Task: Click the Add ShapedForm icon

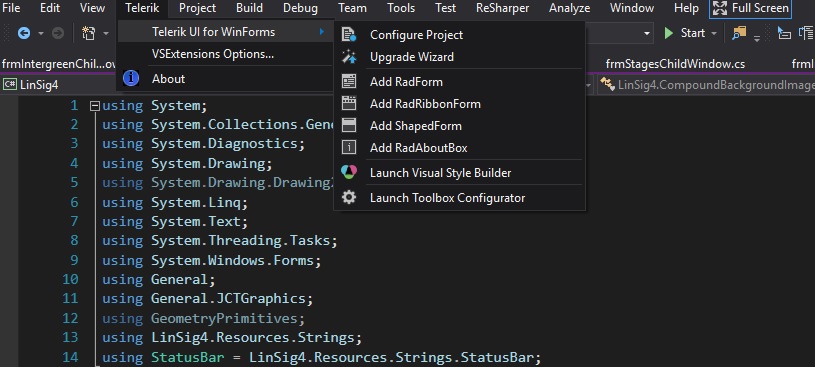Action: pos(349,125)
